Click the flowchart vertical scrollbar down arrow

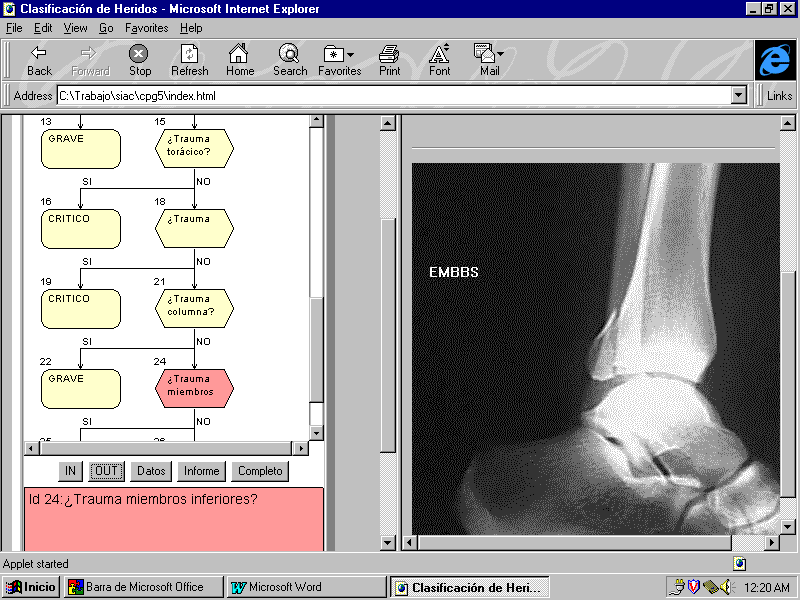tap(317, 433)
